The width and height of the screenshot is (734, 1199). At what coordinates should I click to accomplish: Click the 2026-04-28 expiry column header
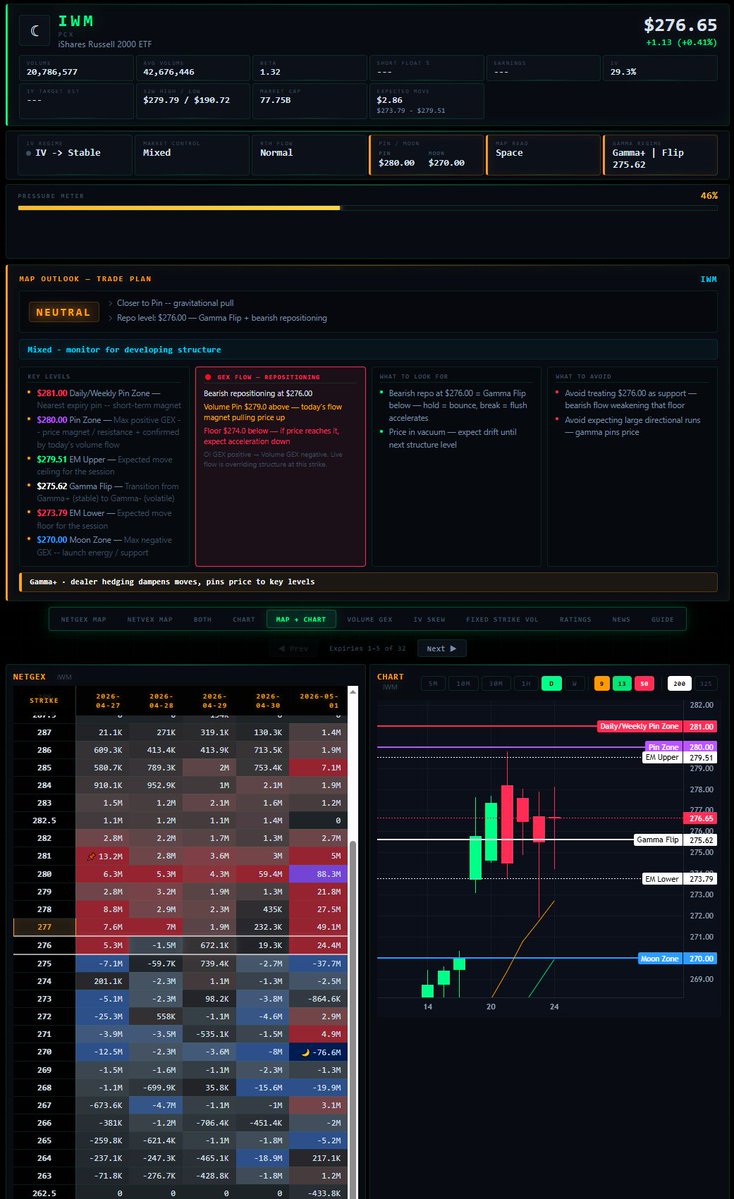161,700
